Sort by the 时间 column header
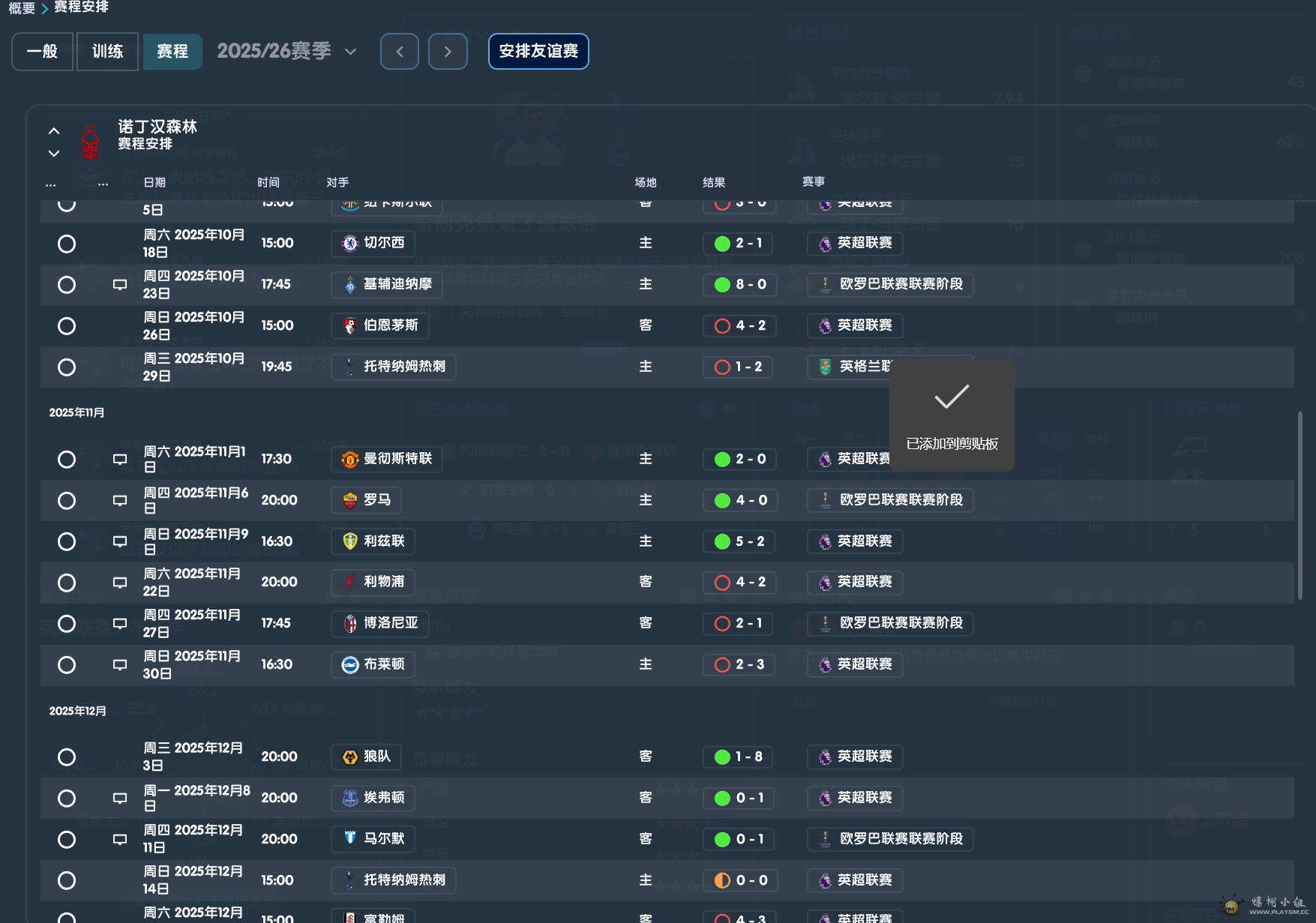Viewport: 1316px width, 923px height. click(x=268, y=182)
